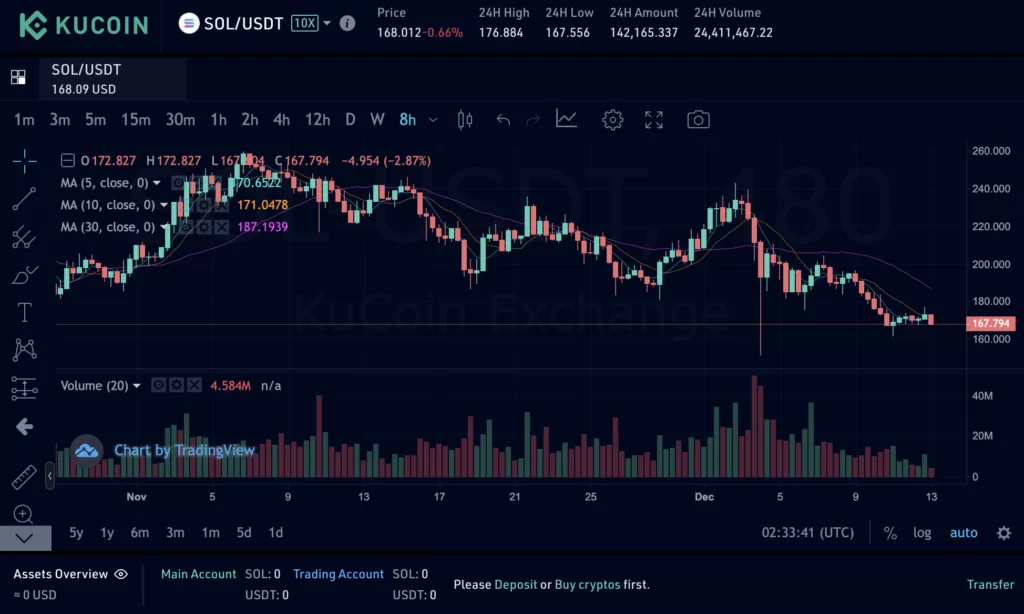
Task: Click the Buy cryptos link
Action: [x=587, y=585]
